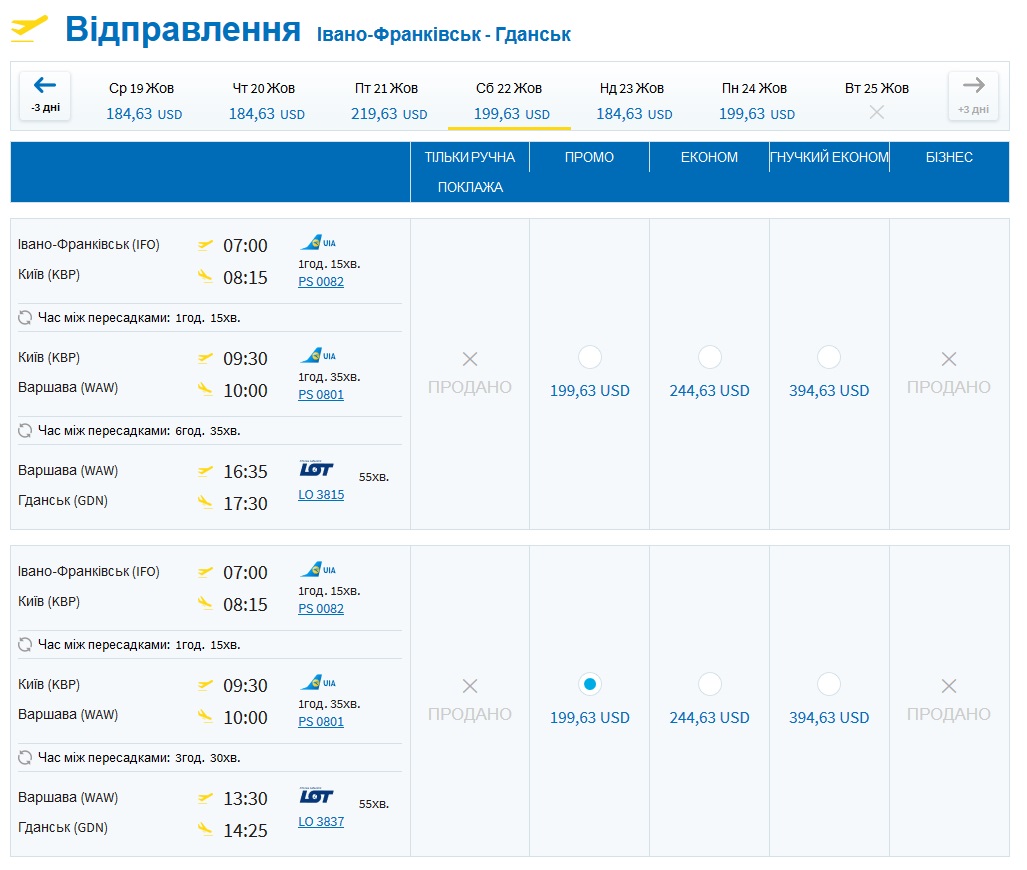The width and height of the screenshot is (1027, 870).
Task: Click the 6год. 35хв. layover refresh icon
Action: [26, 431]
